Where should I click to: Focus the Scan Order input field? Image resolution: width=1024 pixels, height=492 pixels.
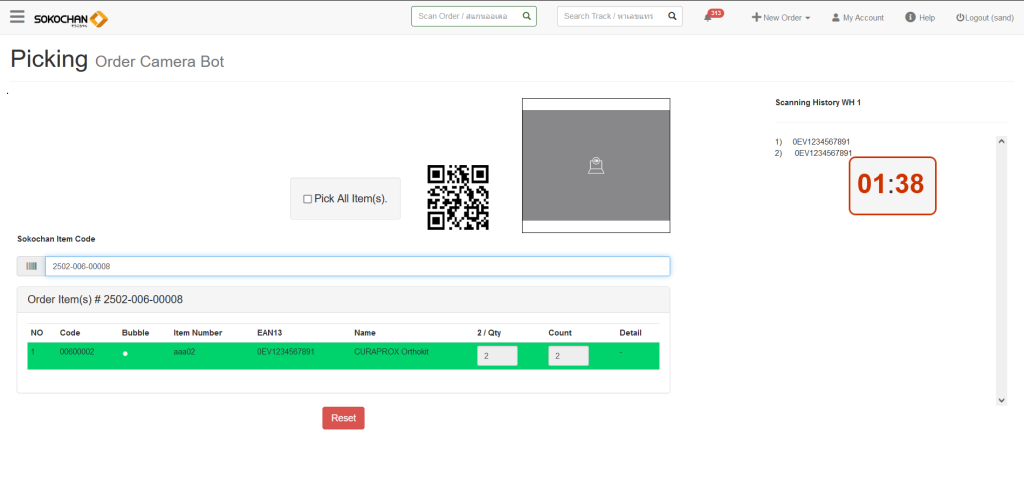(466, 17)
